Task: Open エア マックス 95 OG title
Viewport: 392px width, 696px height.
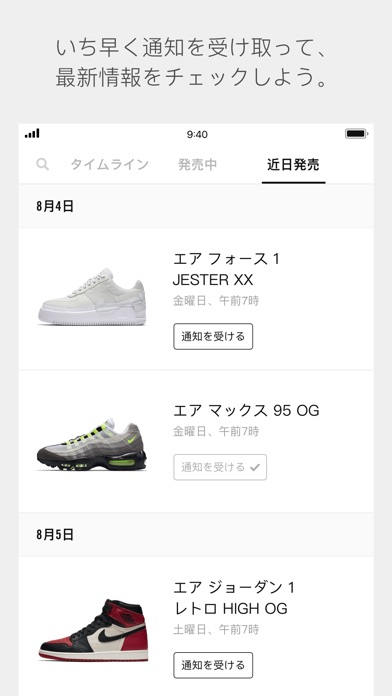Action: (246, 411)
